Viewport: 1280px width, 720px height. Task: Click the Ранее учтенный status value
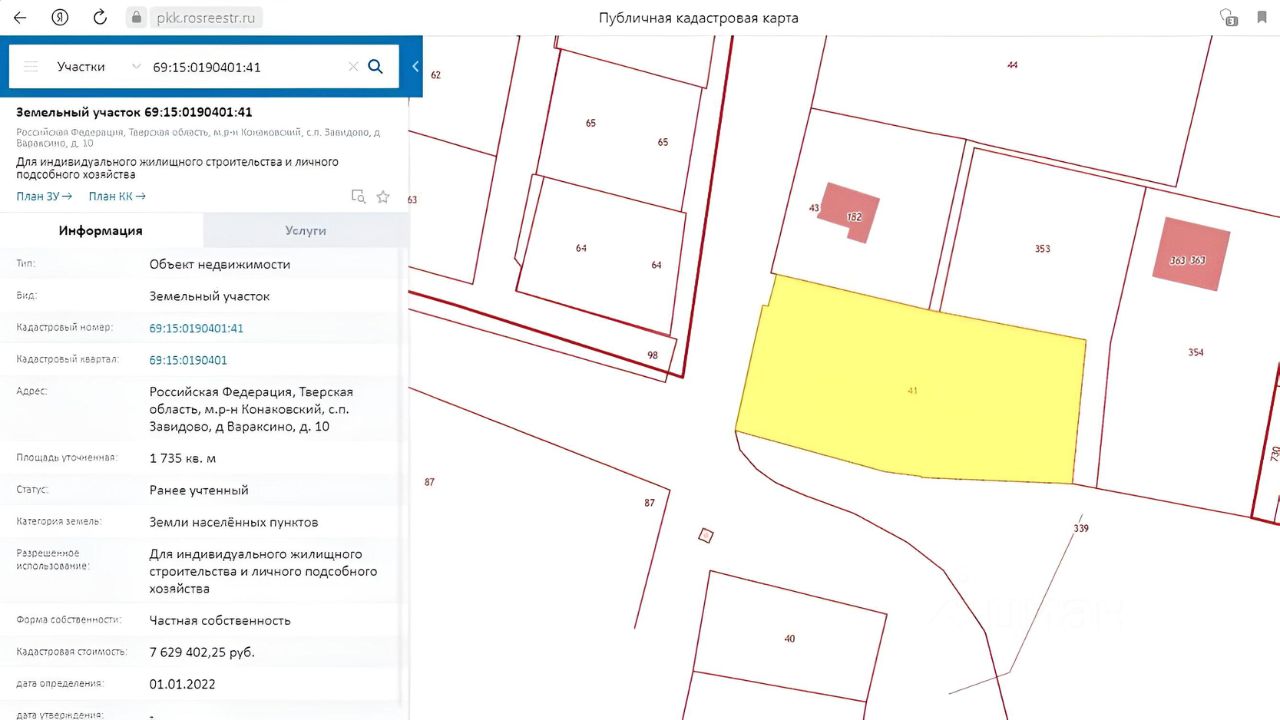point(199,490)
